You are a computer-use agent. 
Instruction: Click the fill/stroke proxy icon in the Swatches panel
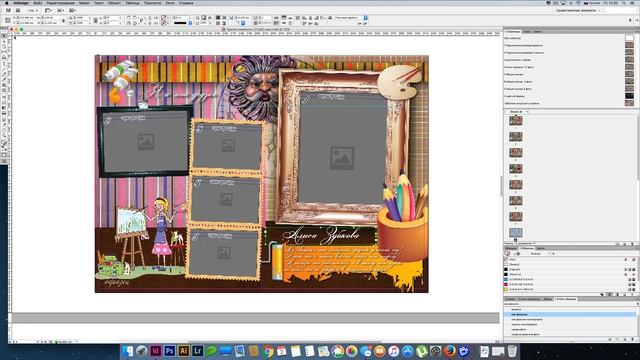(507, 253)
